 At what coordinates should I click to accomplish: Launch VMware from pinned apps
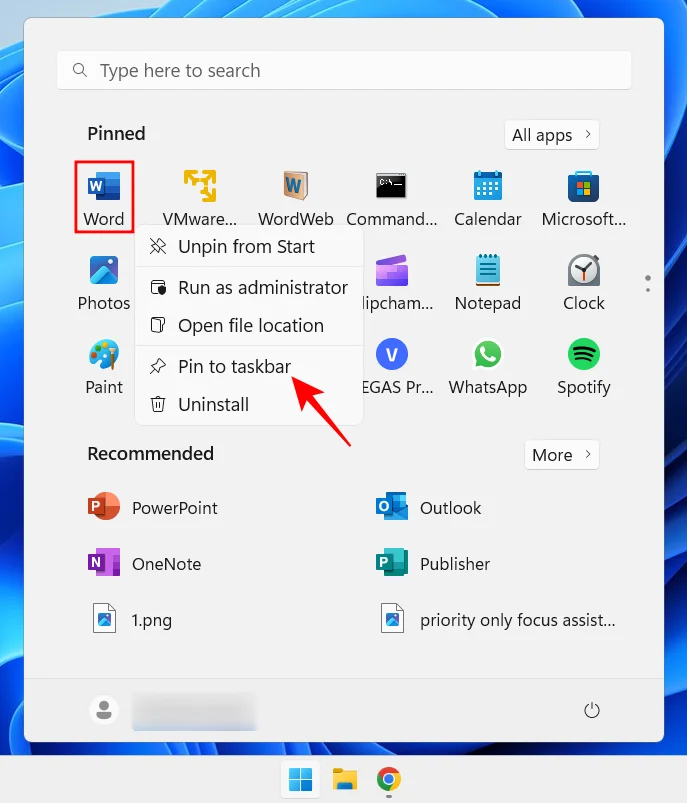coord(200,198)
